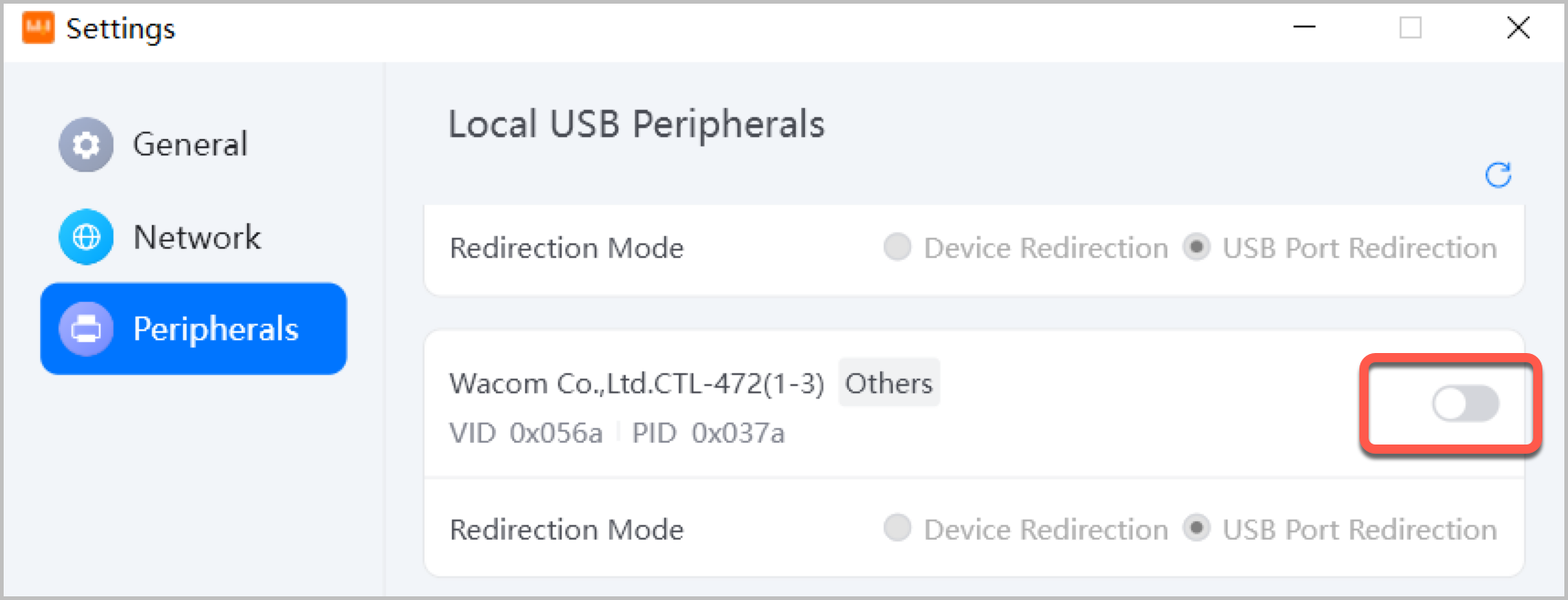Switch to the General section
Screen dimensions: 1568x600
coord(190,144)
